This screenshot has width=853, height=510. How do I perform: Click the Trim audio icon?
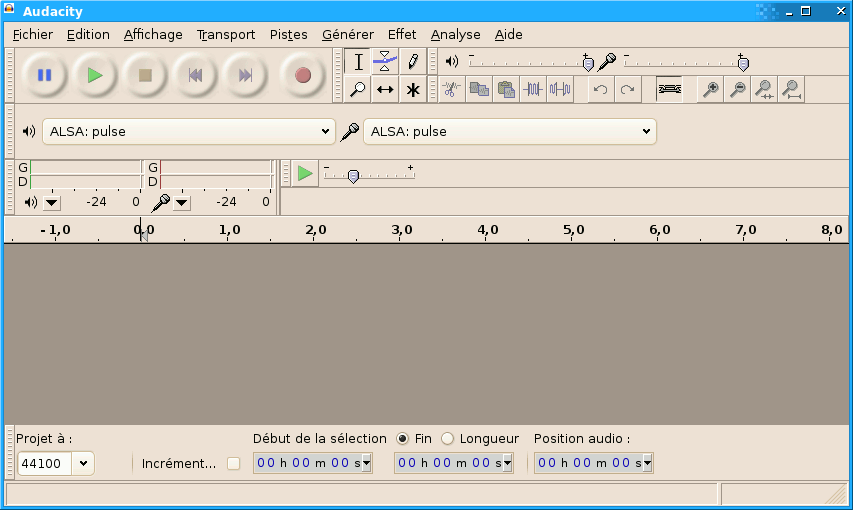(x=533, y=89)
